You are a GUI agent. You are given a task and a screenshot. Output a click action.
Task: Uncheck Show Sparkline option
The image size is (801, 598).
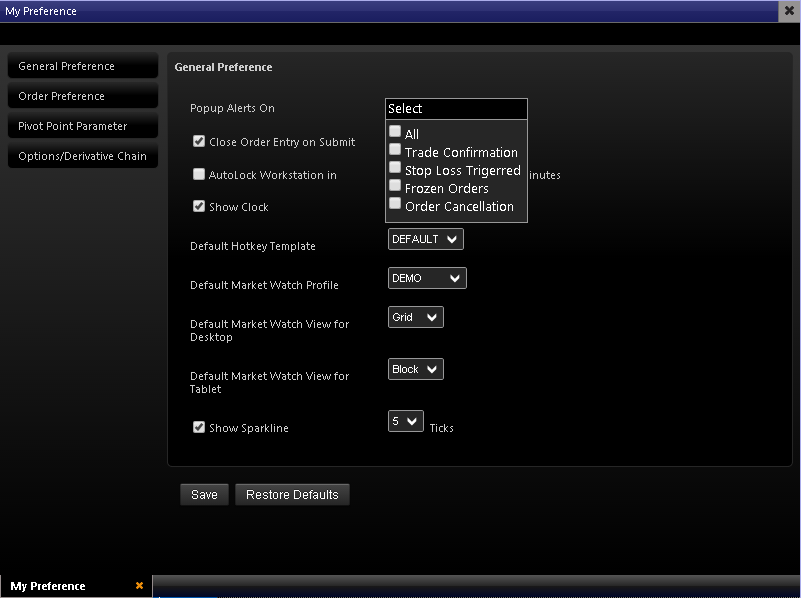[x=199, y=427]
